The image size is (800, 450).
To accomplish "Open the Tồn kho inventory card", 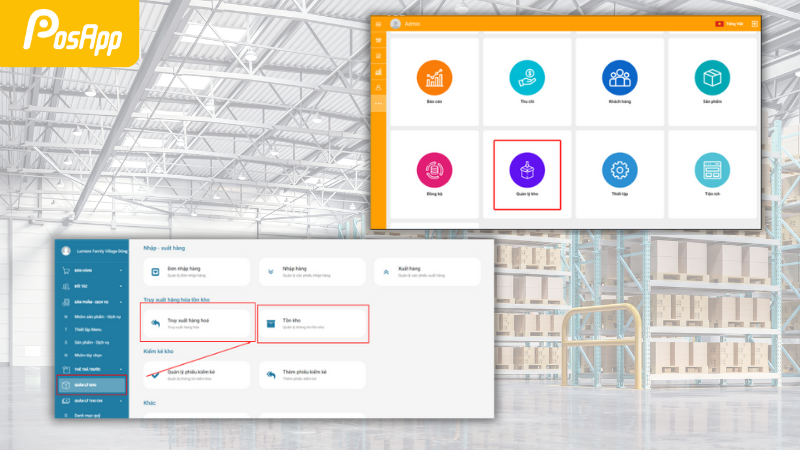I will [x=313, y=322].
